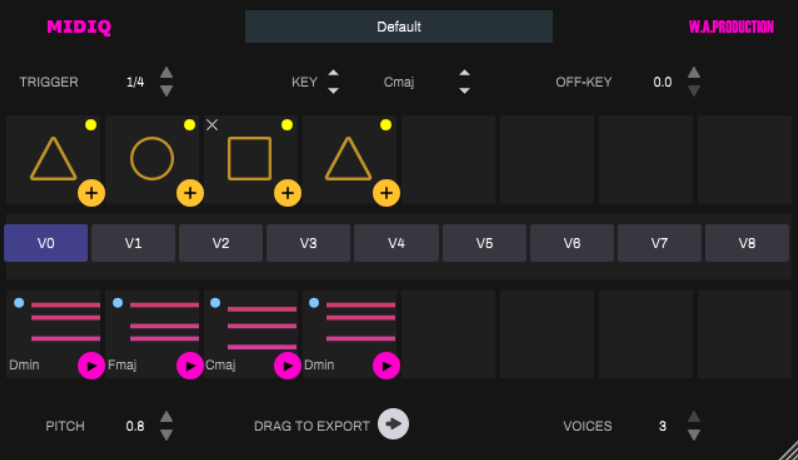
Task: Change Cmaj scale with up arrow
Action: point(464,73)
